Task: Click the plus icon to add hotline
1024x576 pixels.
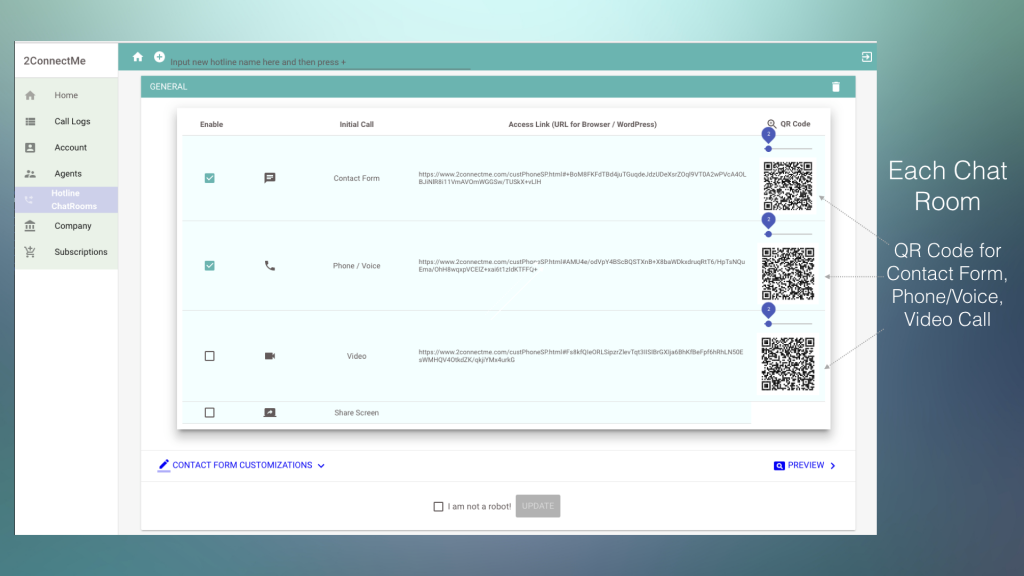Action: click(159, 57)
